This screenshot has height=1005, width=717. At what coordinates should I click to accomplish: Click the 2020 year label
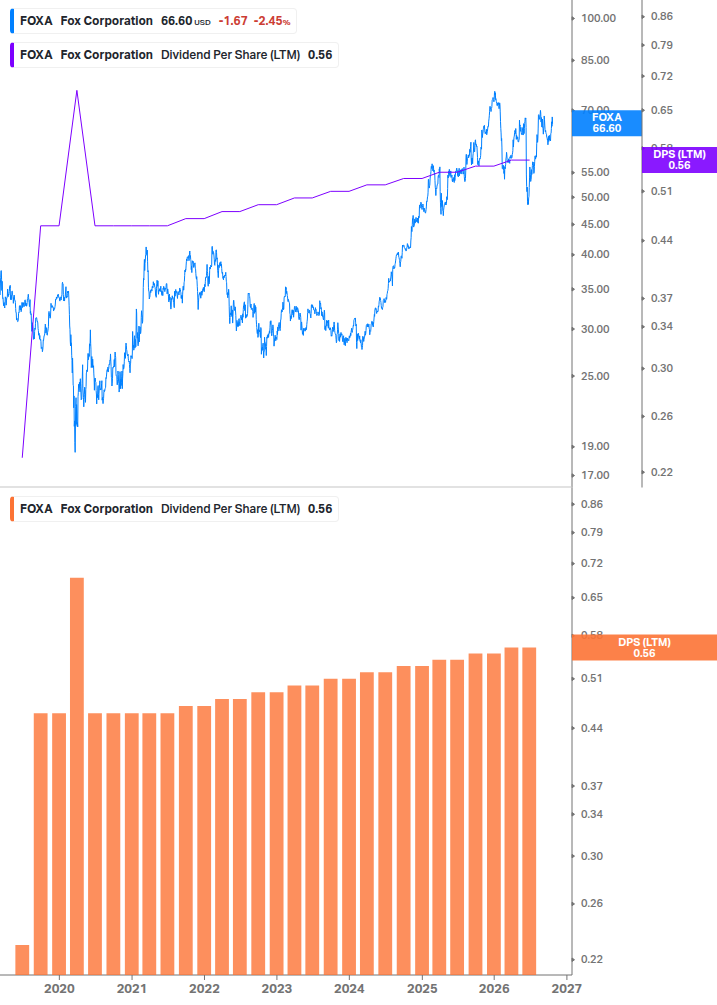(x=59, y=989)
